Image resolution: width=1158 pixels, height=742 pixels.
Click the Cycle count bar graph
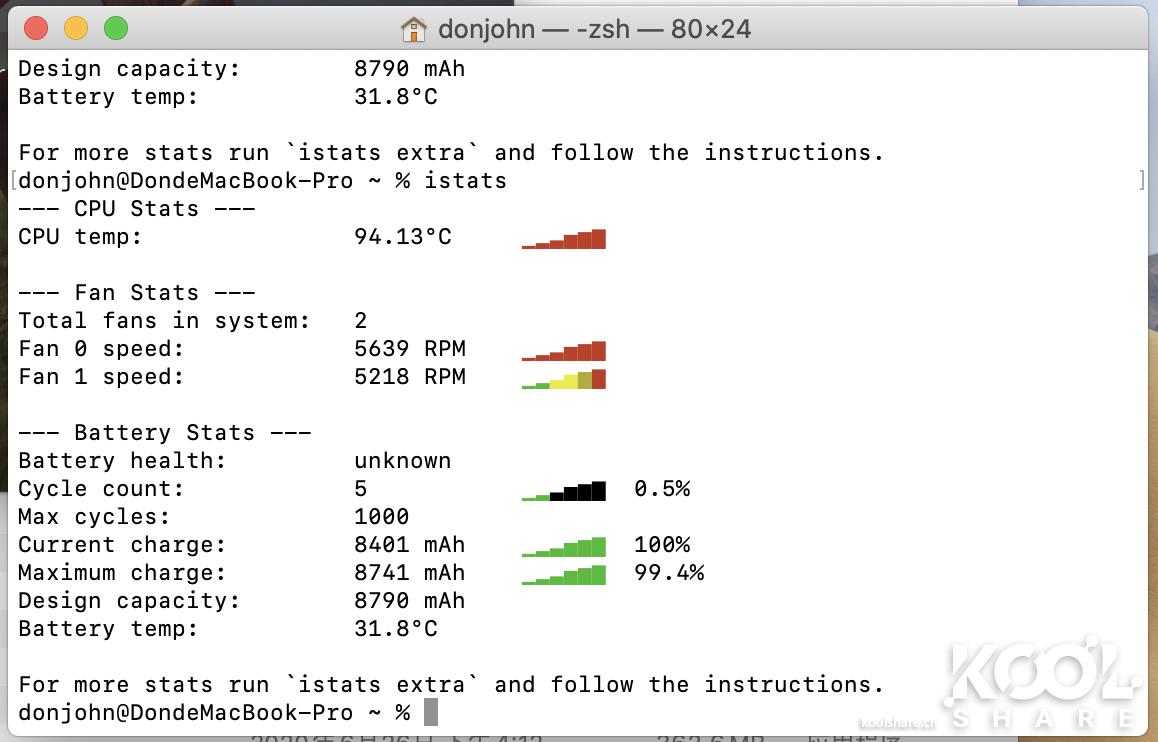click(563, 489)
